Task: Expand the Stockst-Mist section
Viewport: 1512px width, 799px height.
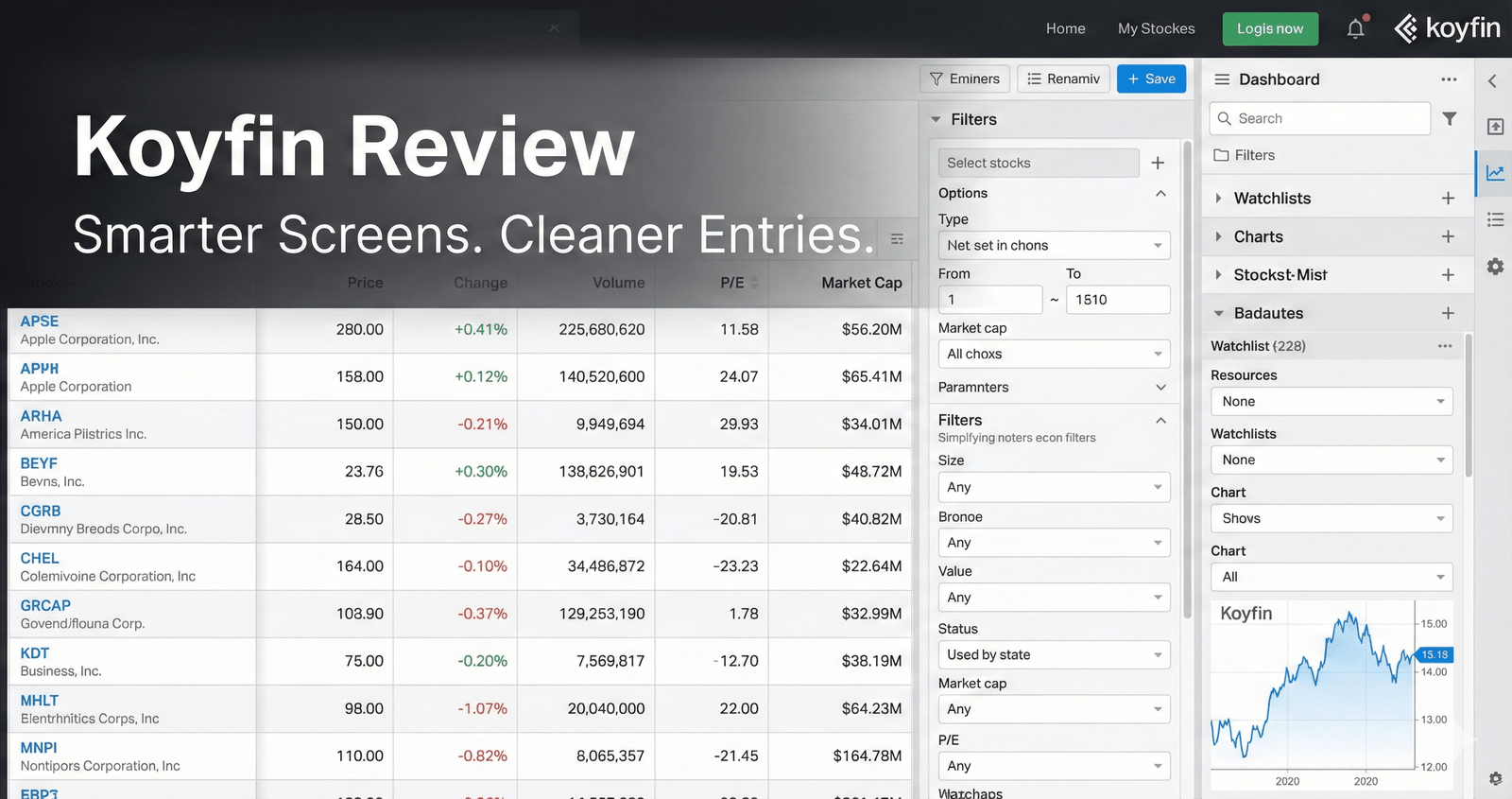Action: pyautogui.click(x=1218, y=274)
